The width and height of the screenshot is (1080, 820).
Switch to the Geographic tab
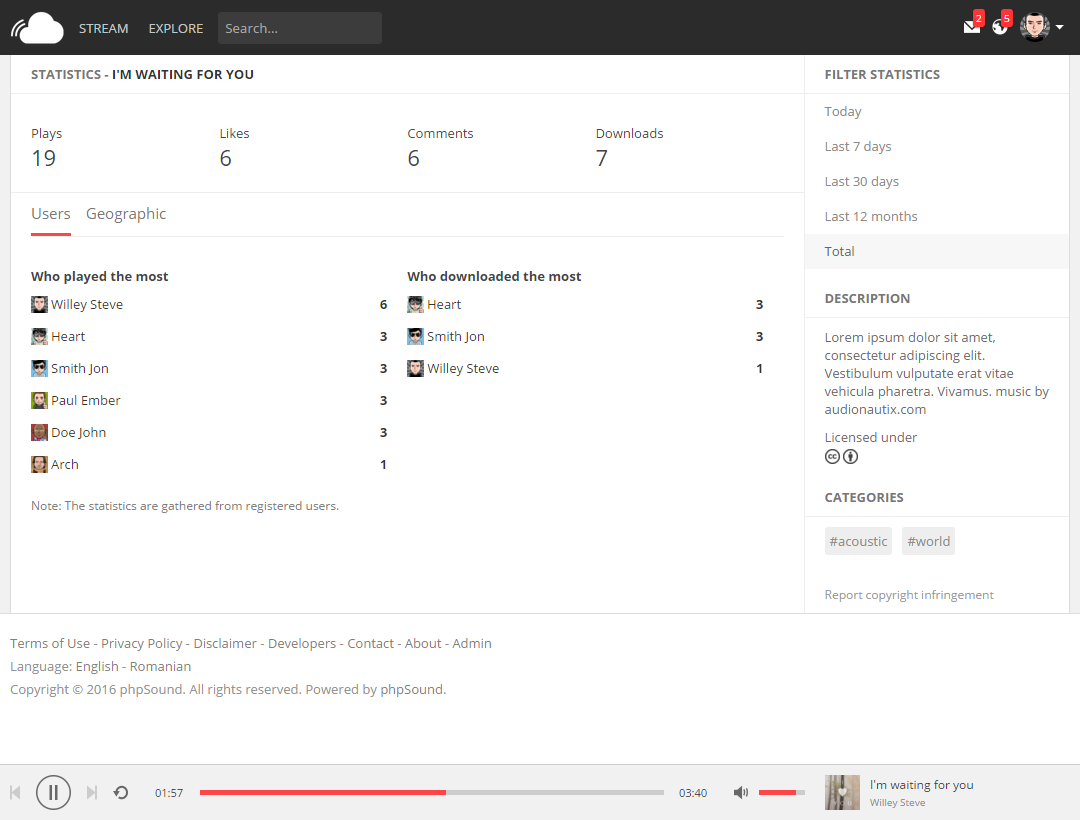tap(126, 213)
